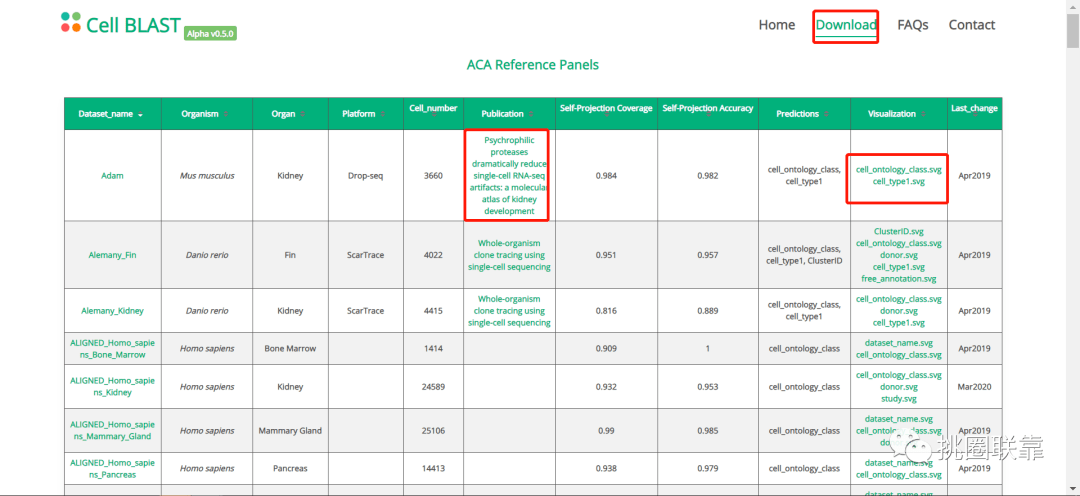Open the Home nav item
Viewport: 1080px width, 496px height.
776,25
